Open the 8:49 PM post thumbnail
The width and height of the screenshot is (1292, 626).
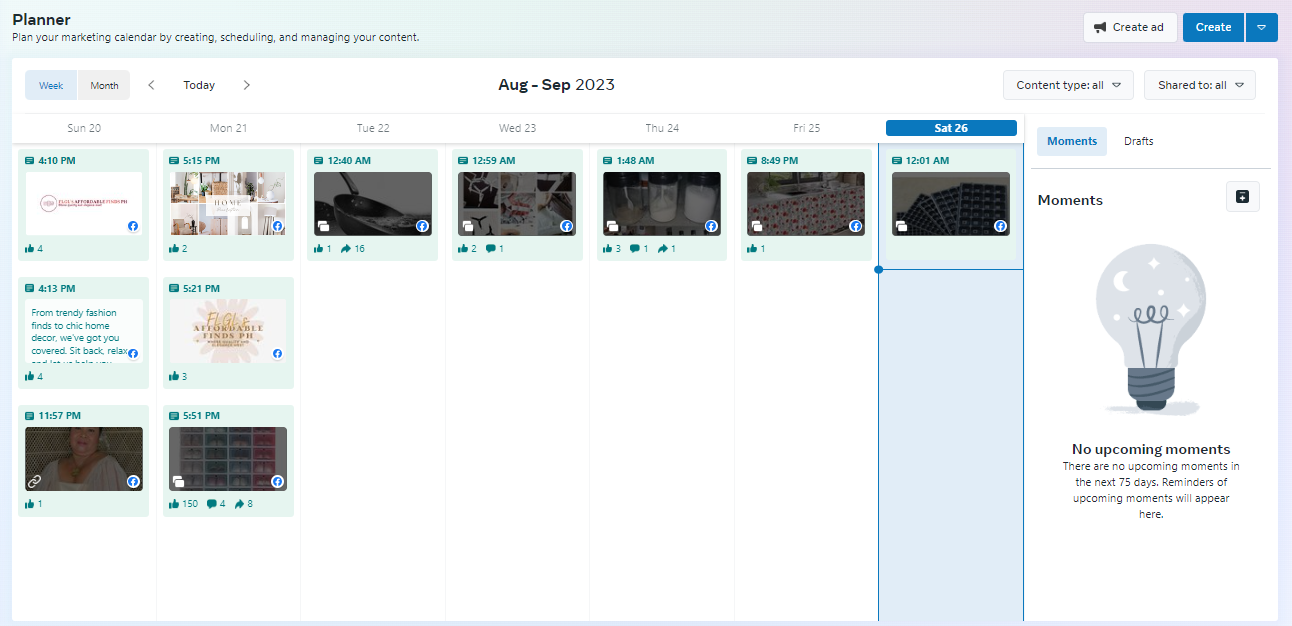point(806,204)
